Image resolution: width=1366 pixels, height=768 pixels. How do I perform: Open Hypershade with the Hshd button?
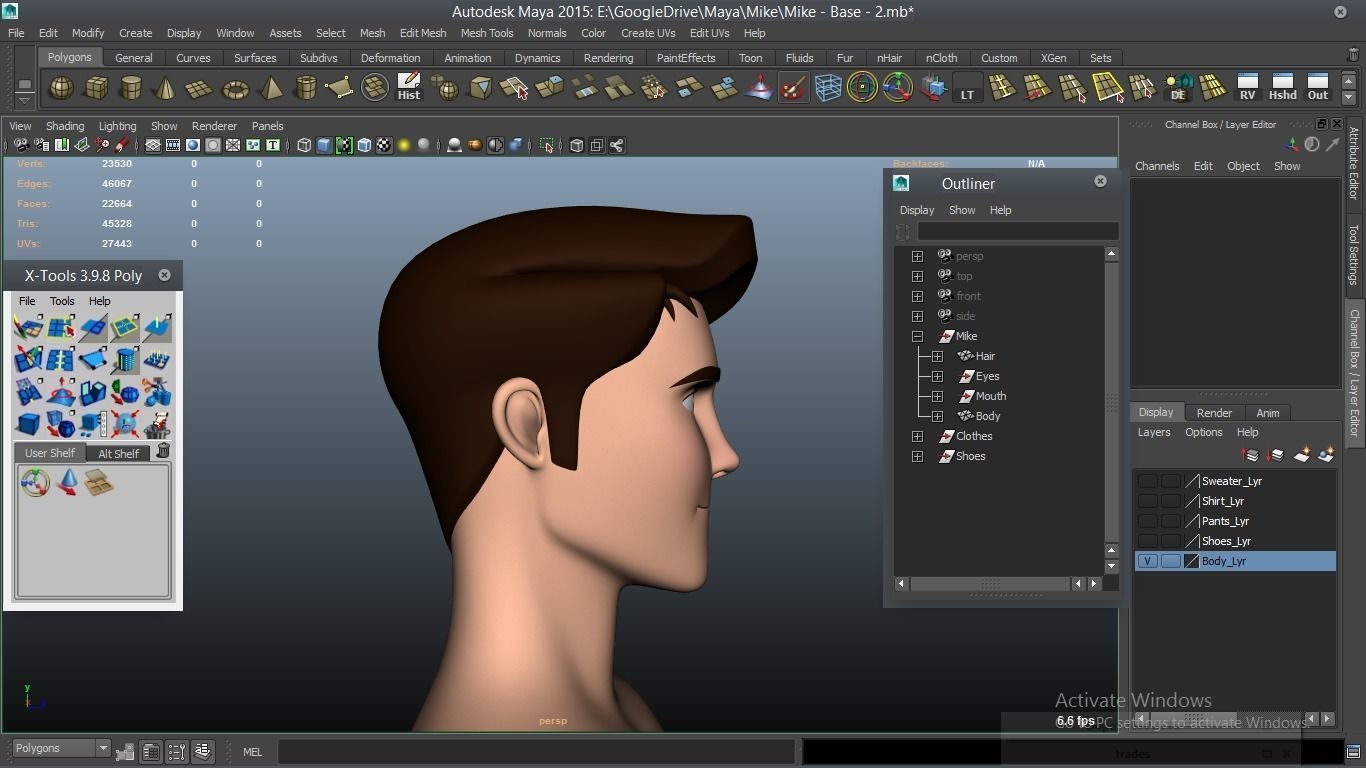tap(1282, 88)
